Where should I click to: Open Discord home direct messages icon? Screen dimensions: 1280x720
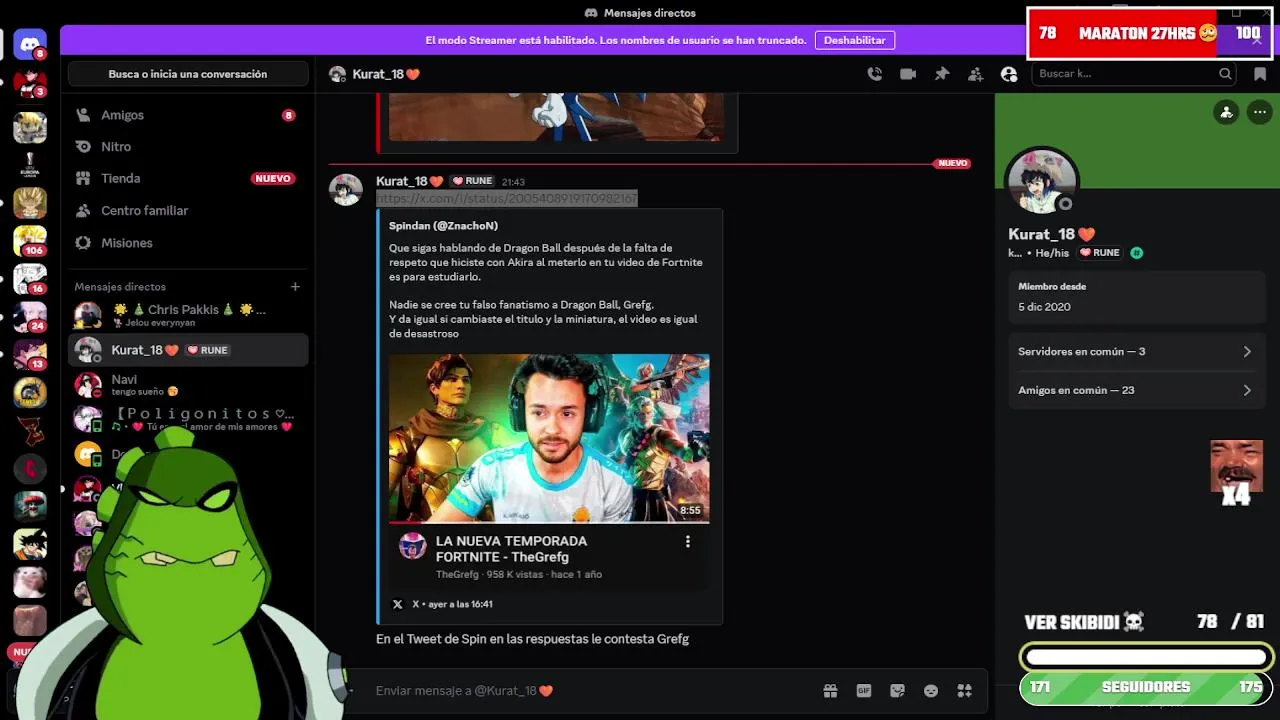point(30,44)
